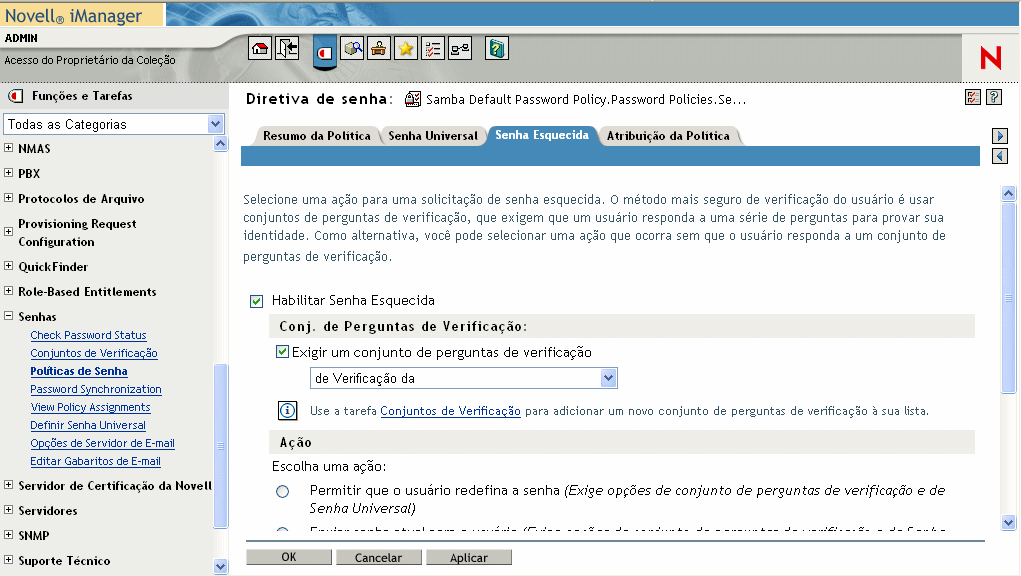The height and width of the screenshot is (576, 1021).
Task: Collapse the Senhas category
Action: [x=8, y=316]
